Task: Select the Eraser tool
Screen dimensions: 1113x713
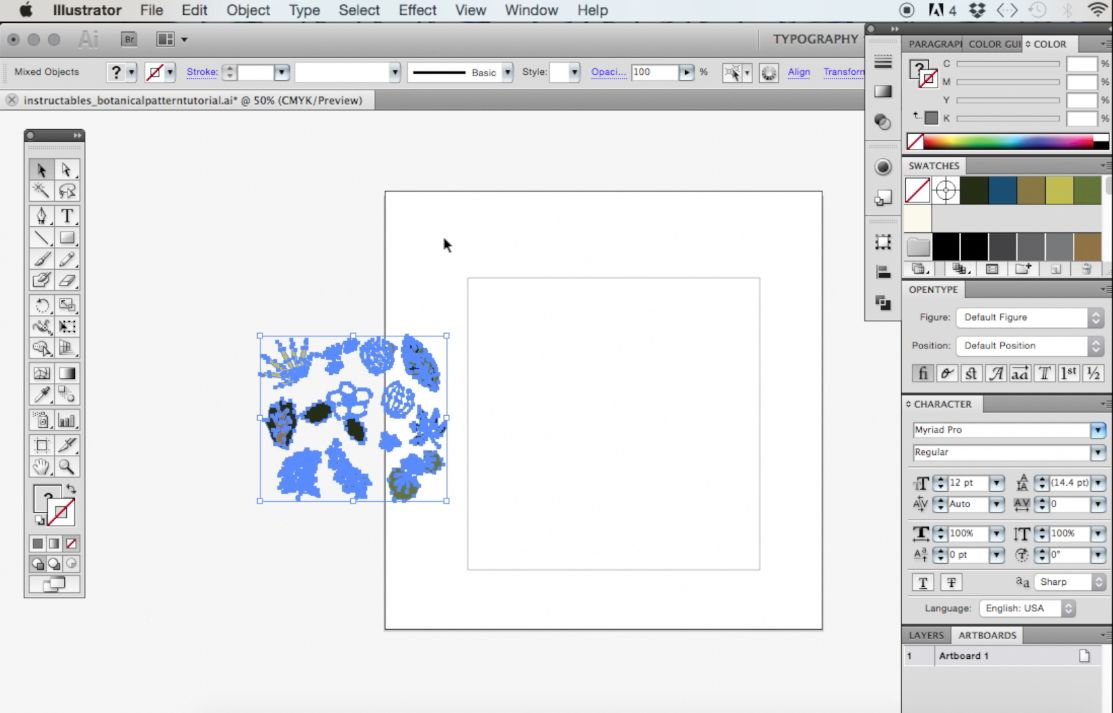Action: tap(67, 280)
